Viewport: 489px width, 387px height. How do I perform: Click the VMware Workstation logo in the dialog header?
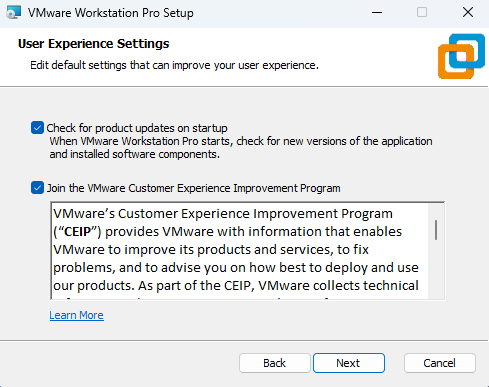[461, 56]
